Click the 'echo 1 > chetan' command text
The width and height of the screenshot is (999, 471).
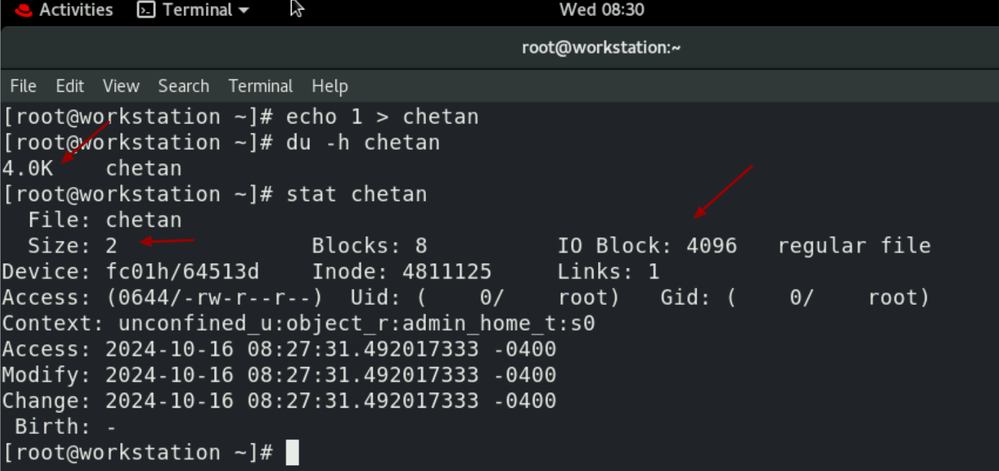382,117
